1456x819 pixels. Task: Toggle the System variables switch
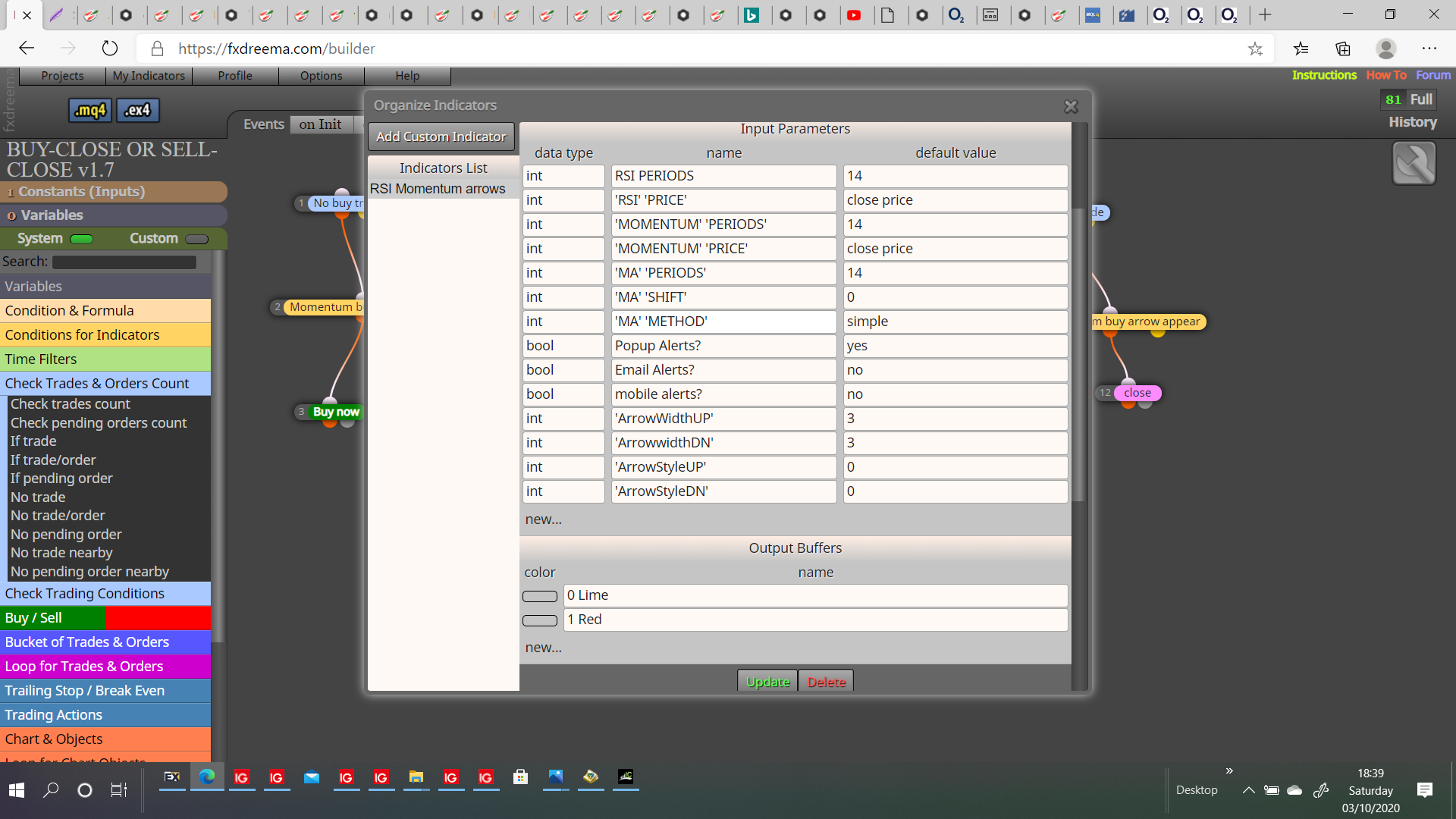point(81,239)
